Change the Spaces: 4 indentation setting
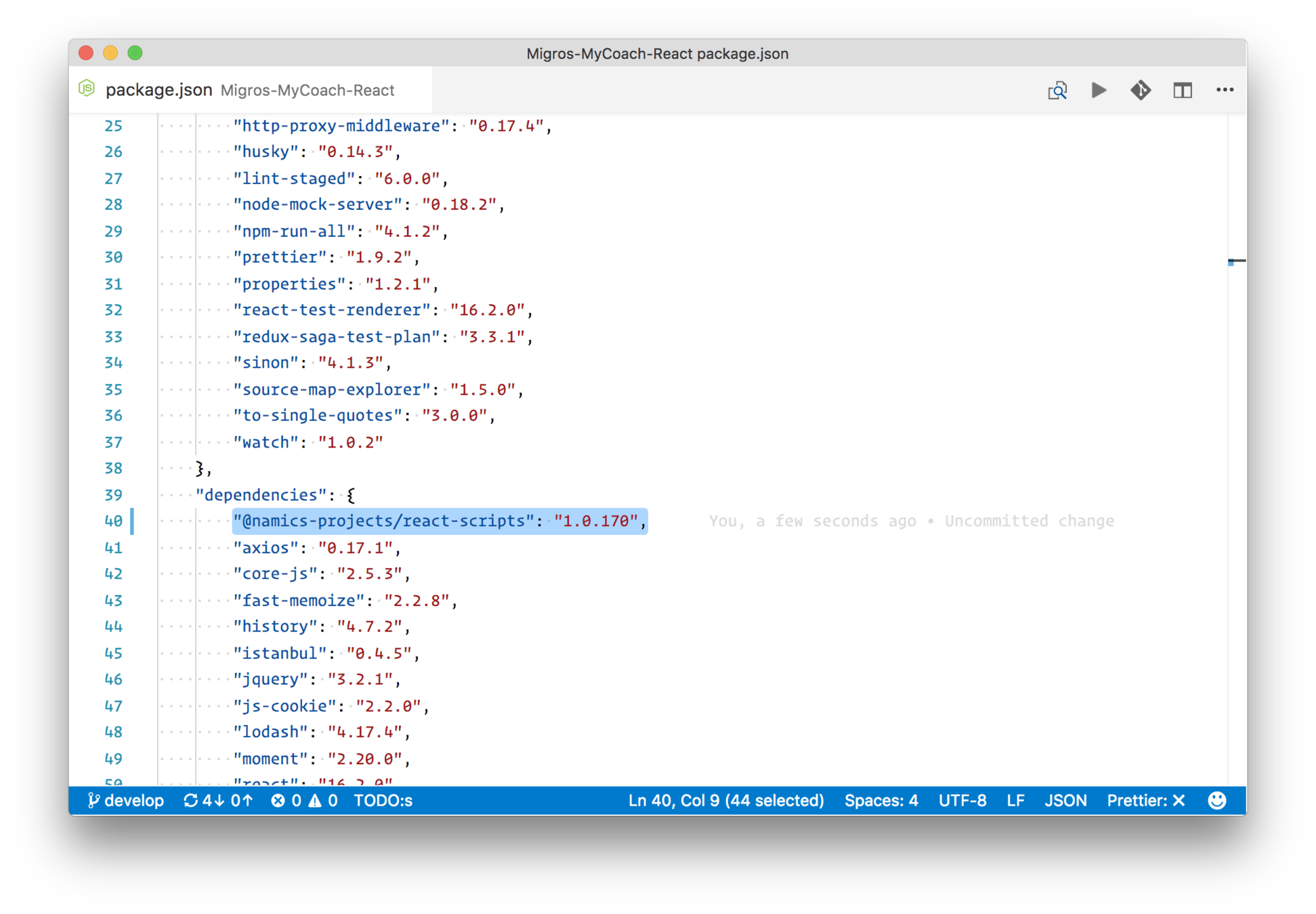The height and width of the screenshot is (914, 1316). (881, 800)
